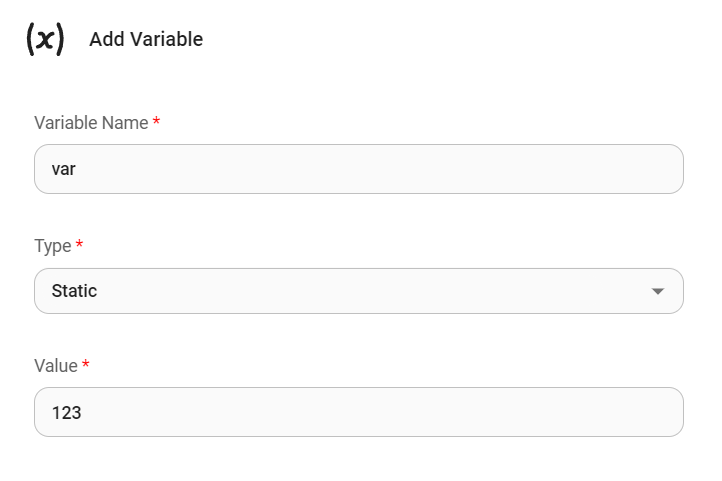This screenshot has width=722, height=481.
Task: Click red asterisk beside Variable Name
Action: click(157, 122)
